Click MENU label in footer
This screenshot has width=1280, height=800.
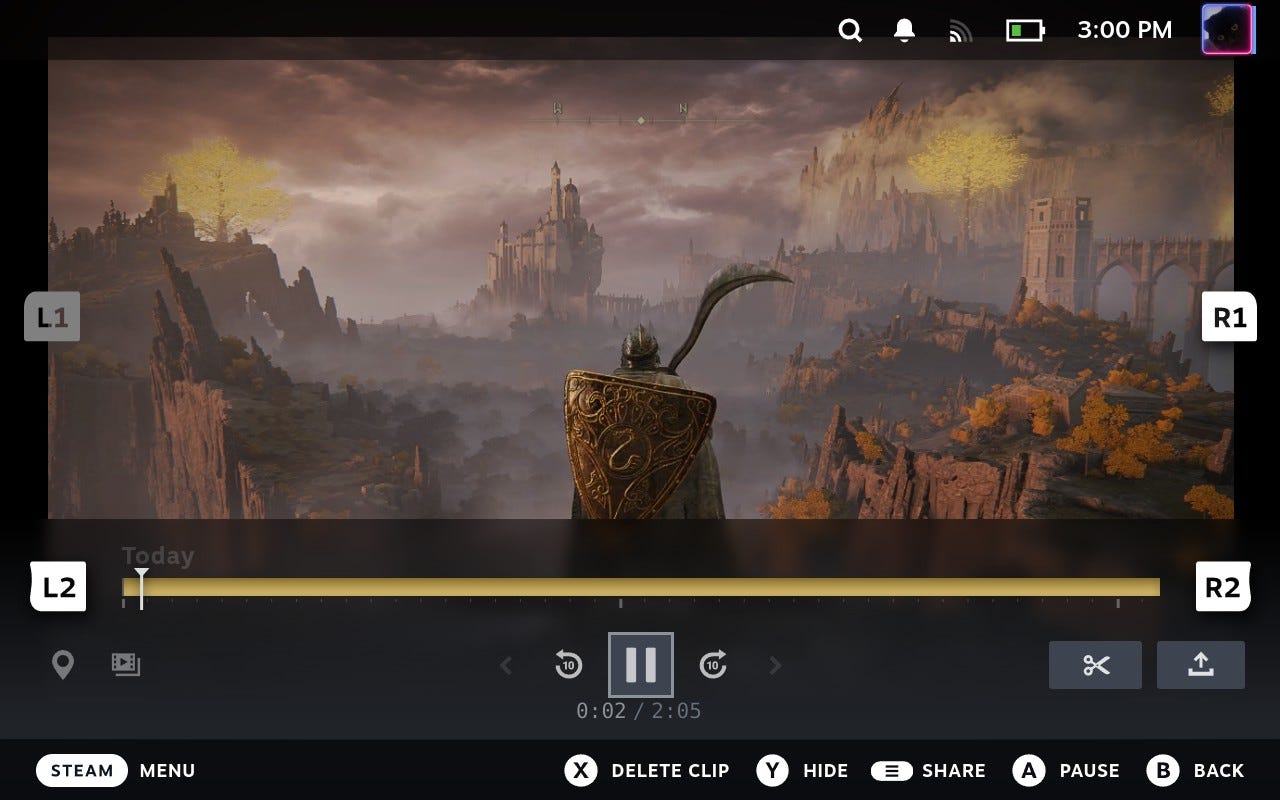(167, 771)
